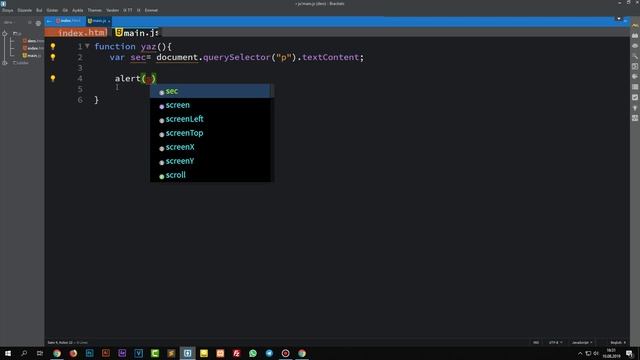Click the 'yaz' function name in line 1

click(149, 47)
